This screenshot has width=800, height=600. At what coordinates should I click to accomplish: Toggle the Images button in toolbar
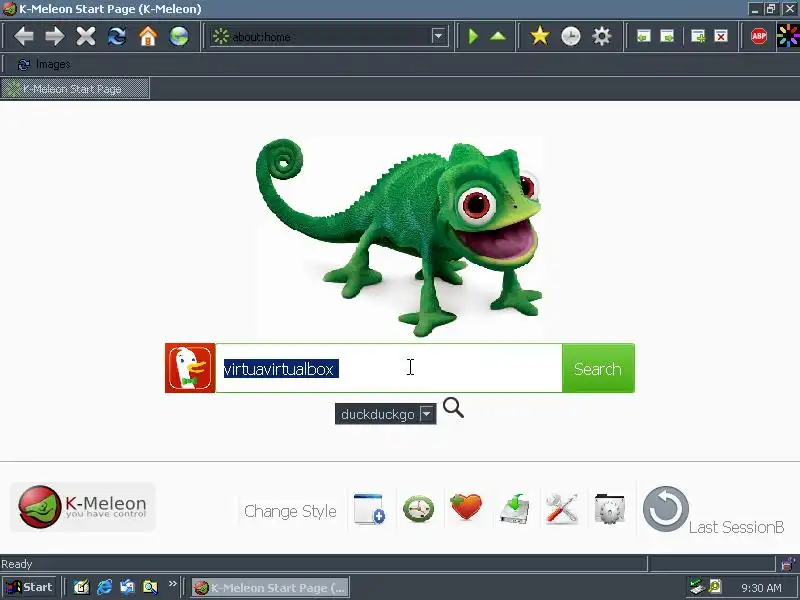pyautogui.click(x=44, y=64)
